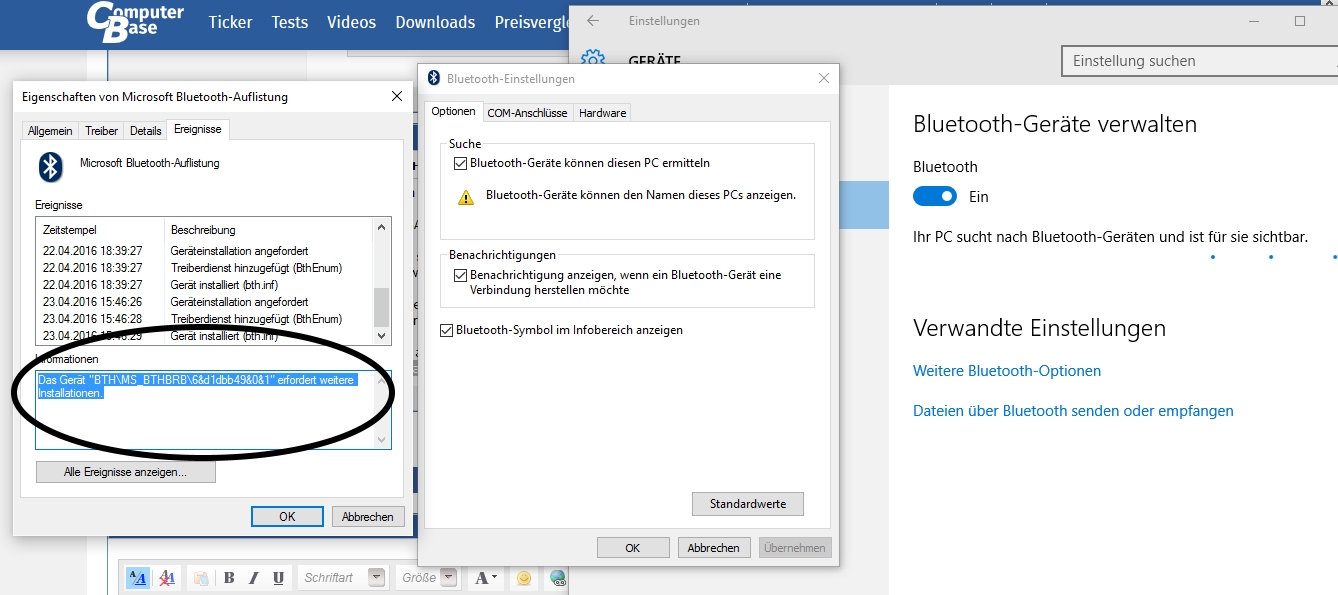
Task: Click Abbrechen in Bluetooth-Einstellungen dialog
Action: click(x=714, y=548)
